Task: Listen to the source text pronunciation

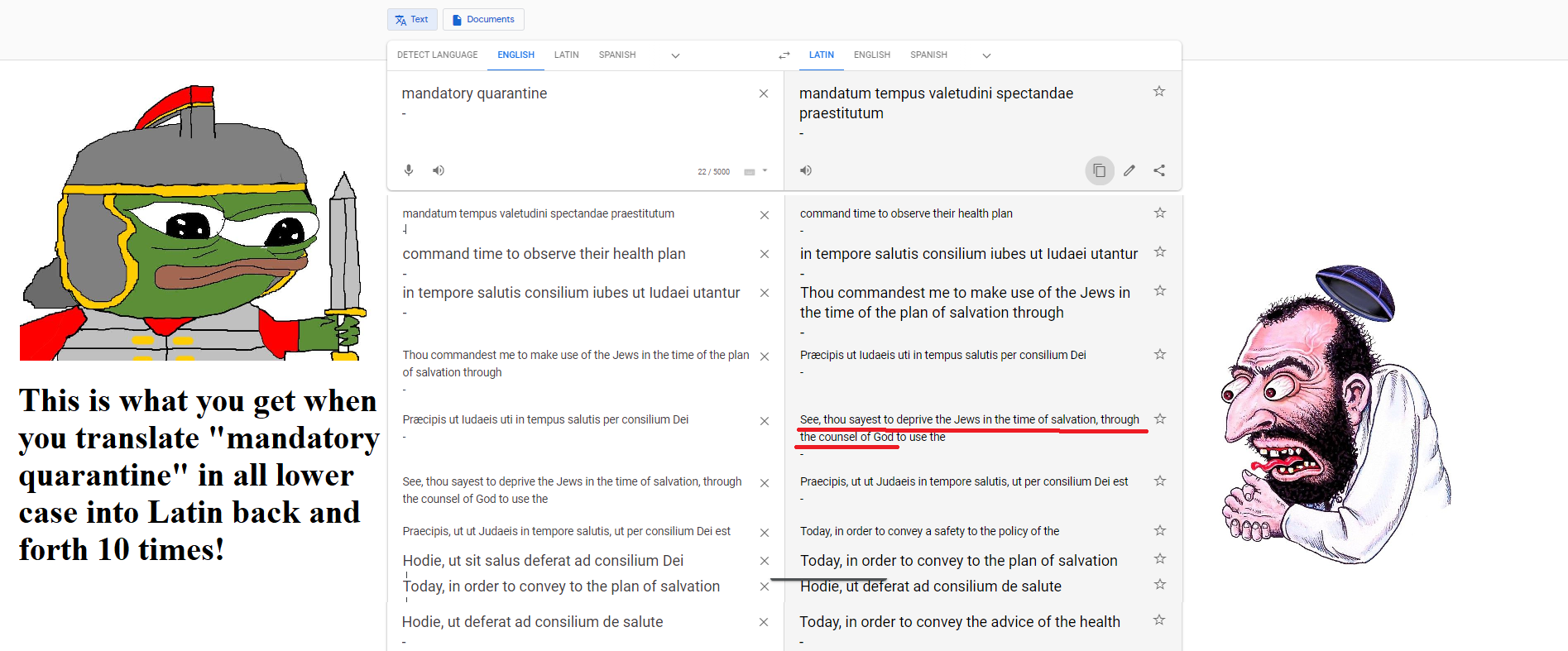Action: pos(439,170)
